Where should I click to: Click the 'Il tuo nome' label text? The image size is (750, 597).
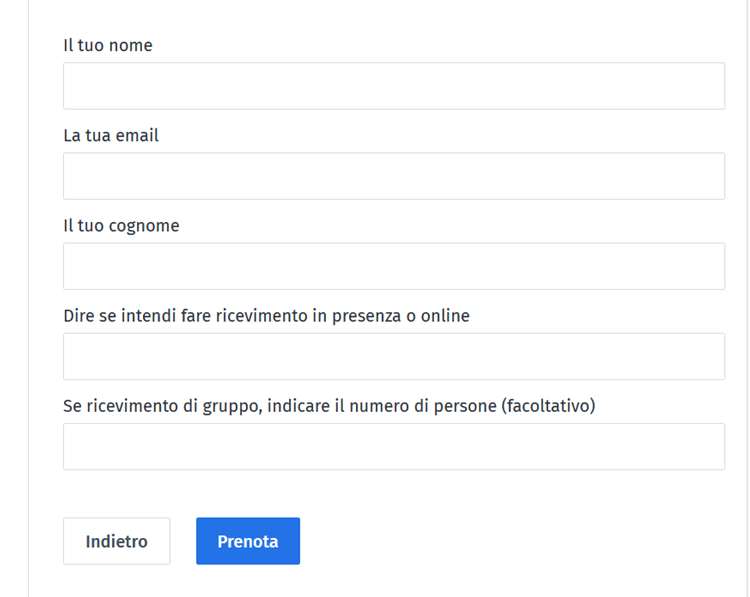pos(108,45)
